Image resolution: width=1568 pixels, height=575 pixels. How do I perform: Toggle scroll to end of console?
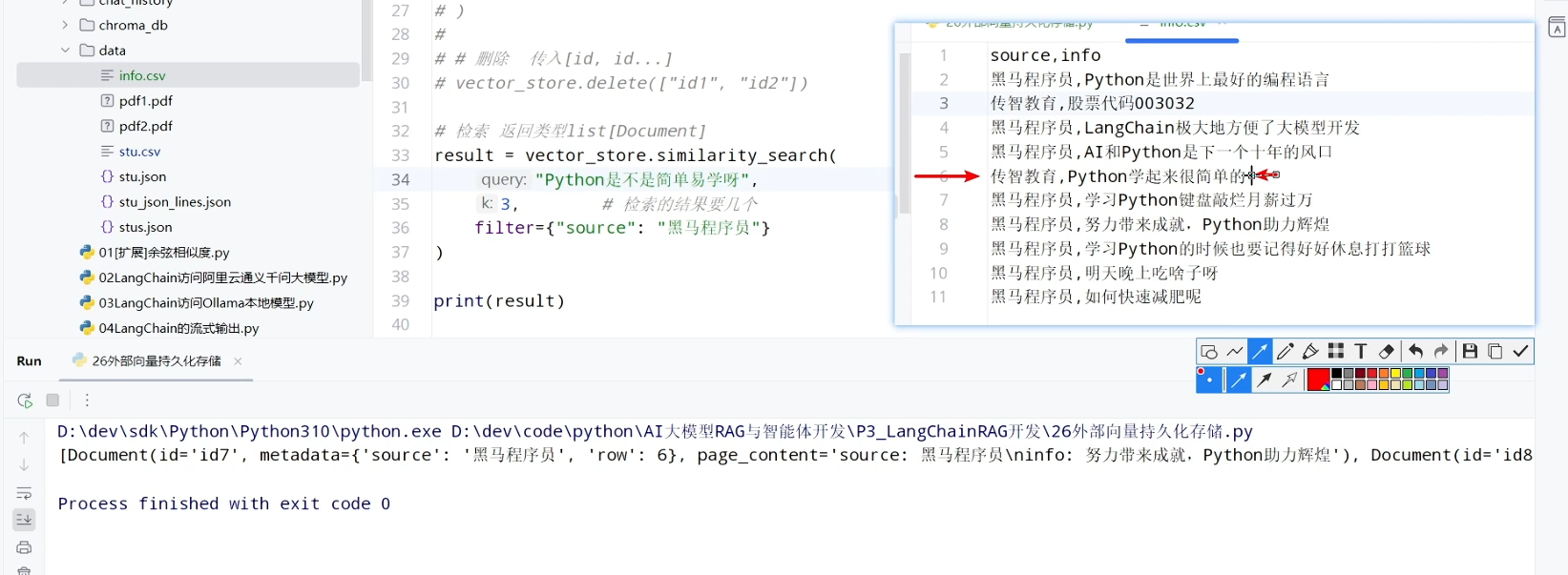[x=24, y=520]
